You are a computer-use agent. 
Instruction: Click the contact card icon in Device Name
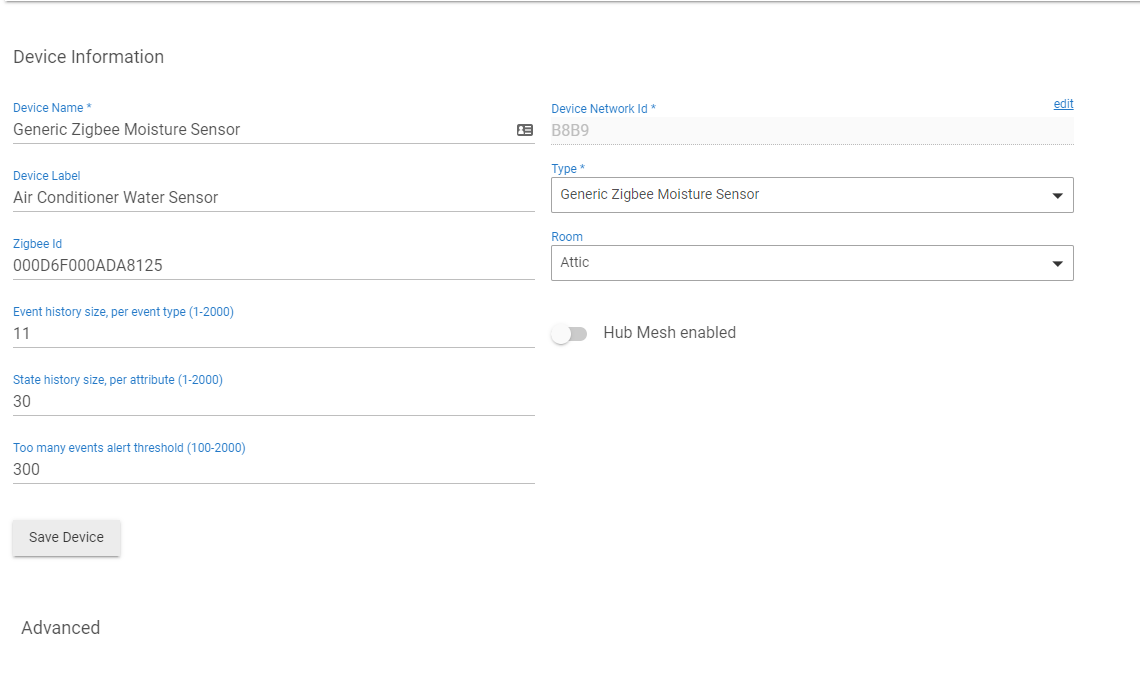[x=525, y=130]
